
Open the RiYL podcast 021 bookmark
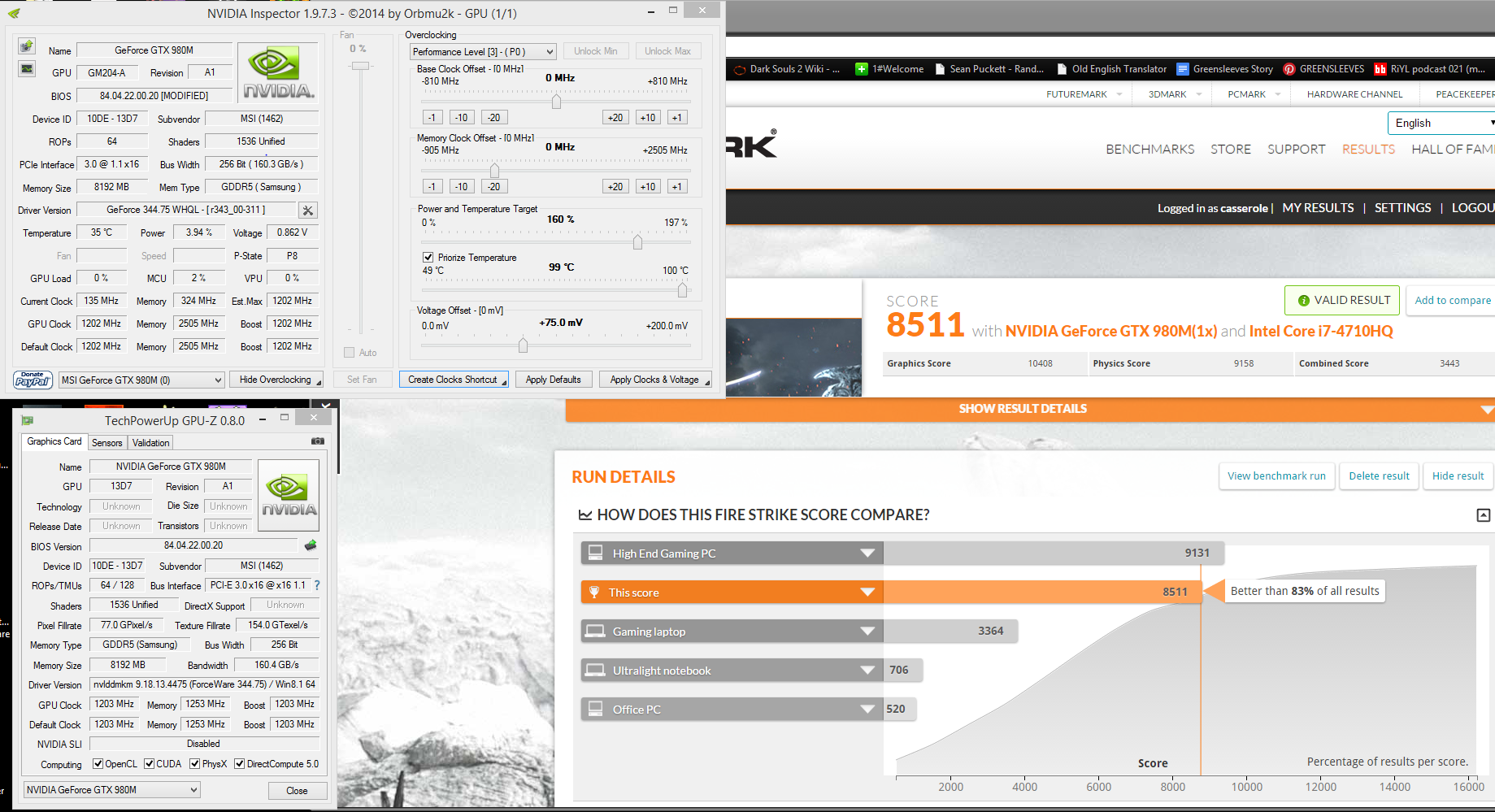tap(1429, 69)
